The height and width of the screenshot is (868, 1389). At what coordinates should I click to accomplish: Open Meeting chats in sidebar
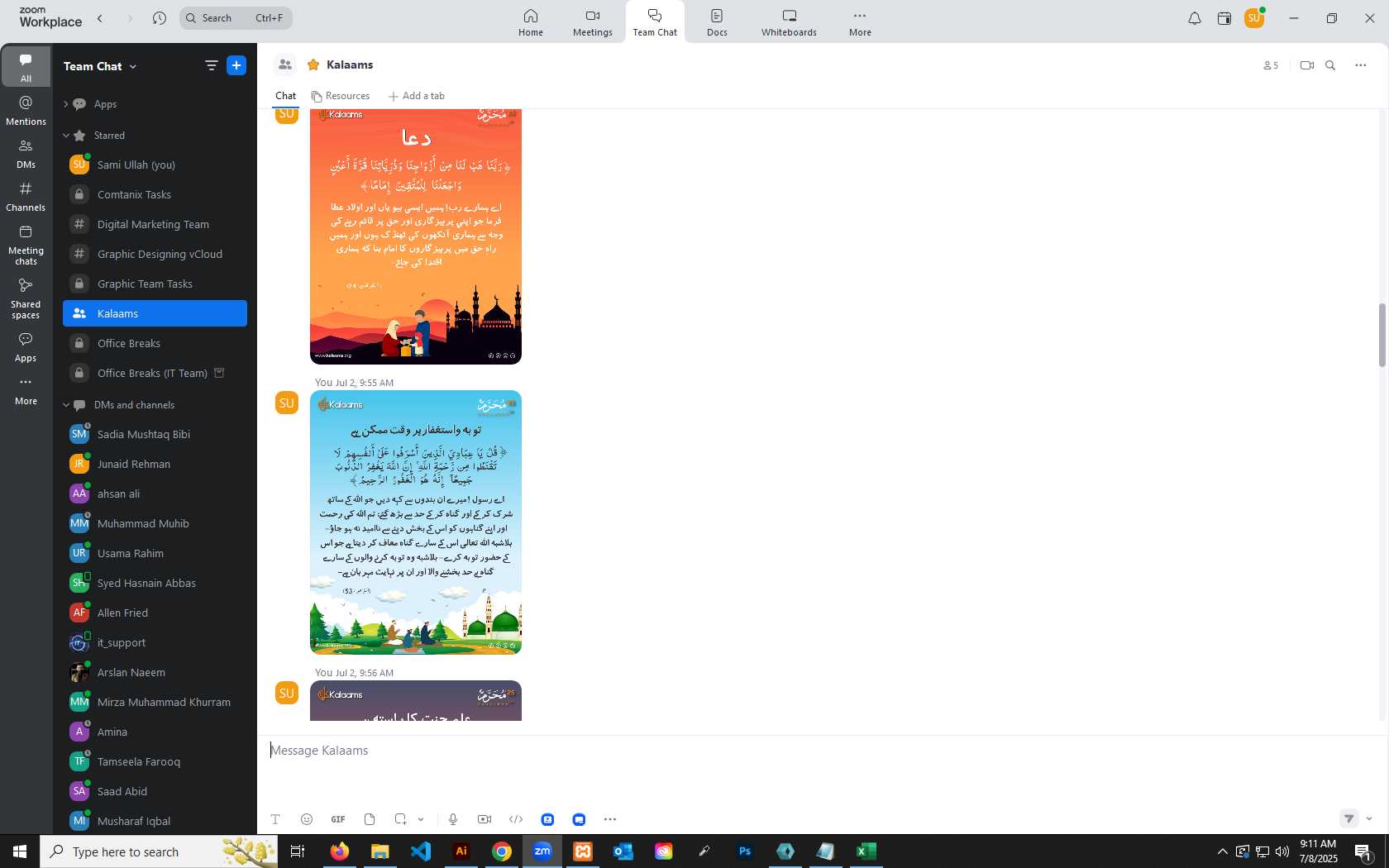[26, 246]
